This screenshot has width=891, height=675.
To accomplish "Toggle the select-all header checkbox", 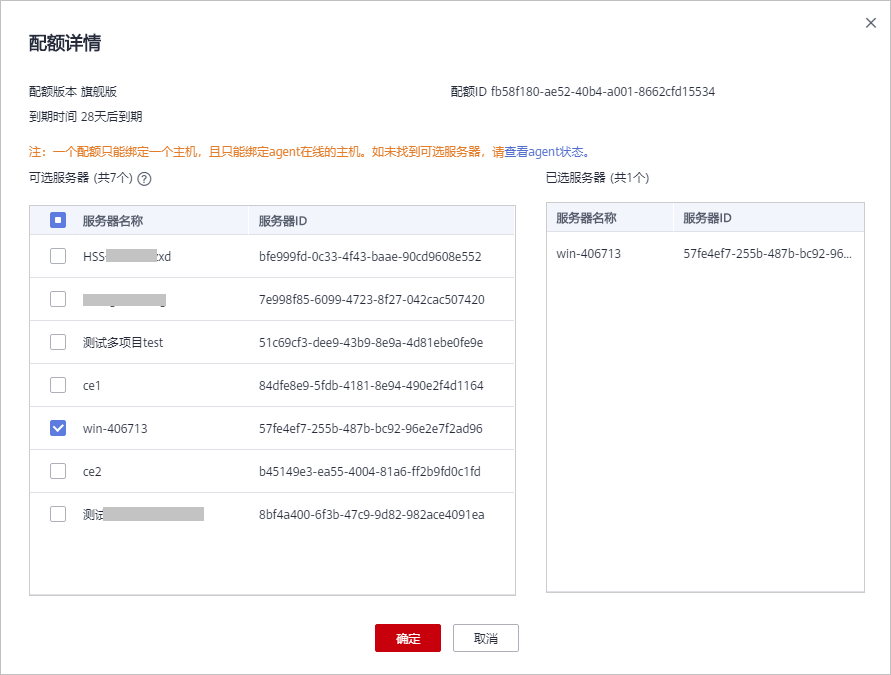I will [58, 221].
